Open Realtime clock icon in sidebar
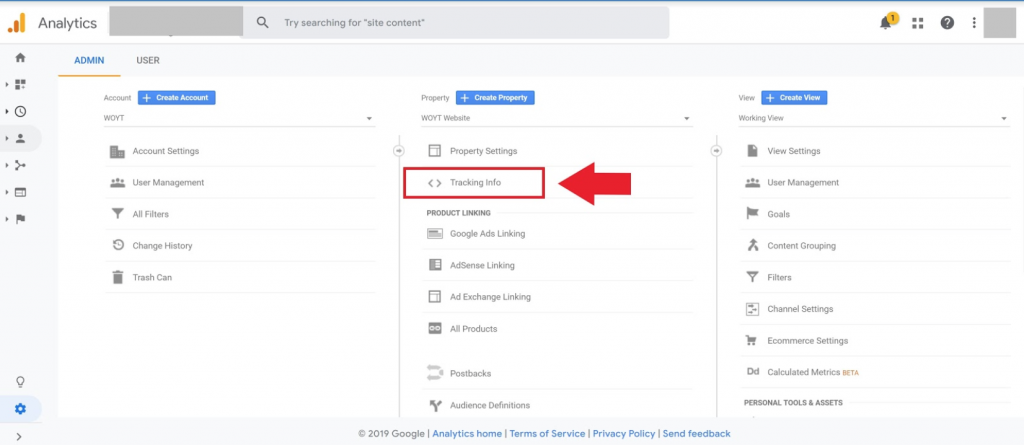The image size is (1024, 445). [x=20, y=111]
